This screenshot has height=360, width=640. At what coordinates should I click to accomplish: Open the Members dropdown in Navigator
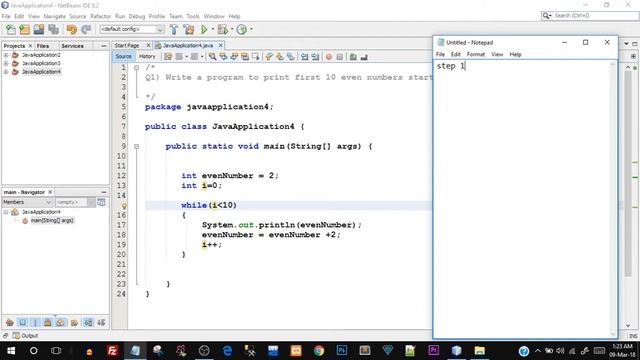(27, 202)
